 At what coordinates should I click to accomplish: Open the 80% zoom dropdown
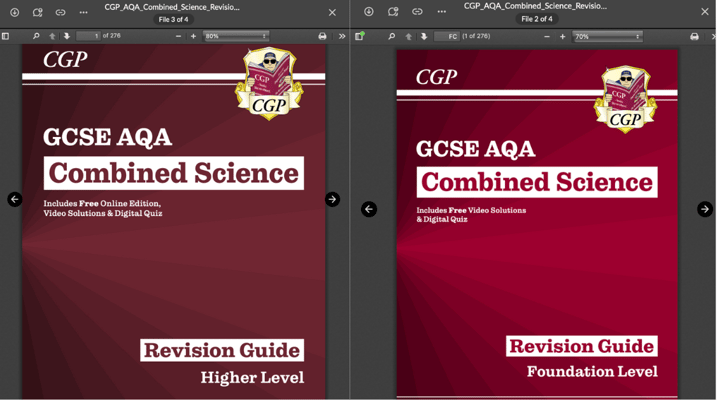click(x=236, y=36)
